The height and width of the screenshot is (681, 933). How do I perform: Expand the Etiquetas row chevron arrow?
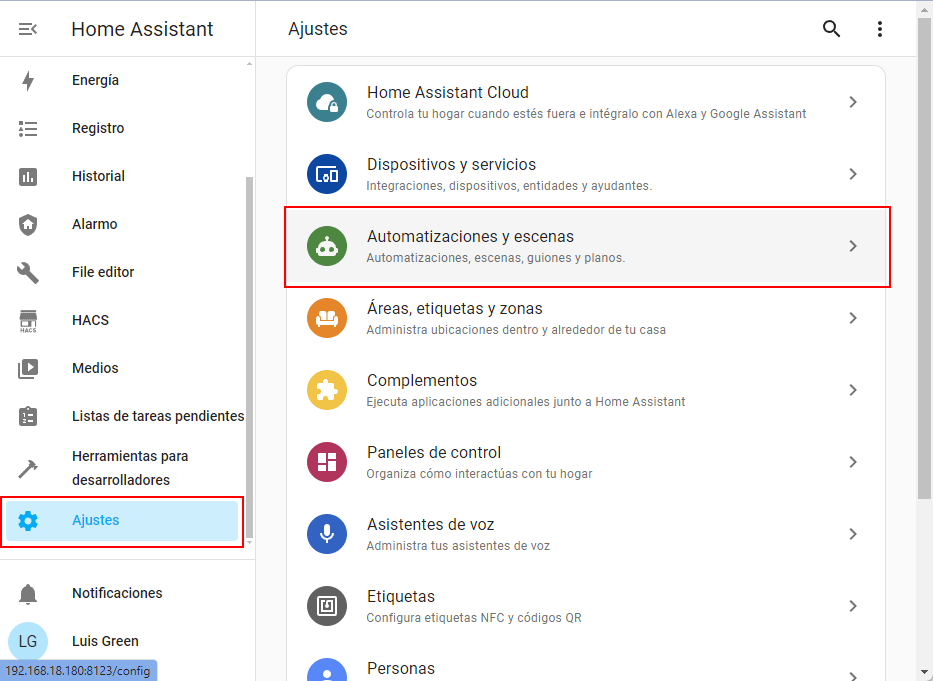coord(853,606)
